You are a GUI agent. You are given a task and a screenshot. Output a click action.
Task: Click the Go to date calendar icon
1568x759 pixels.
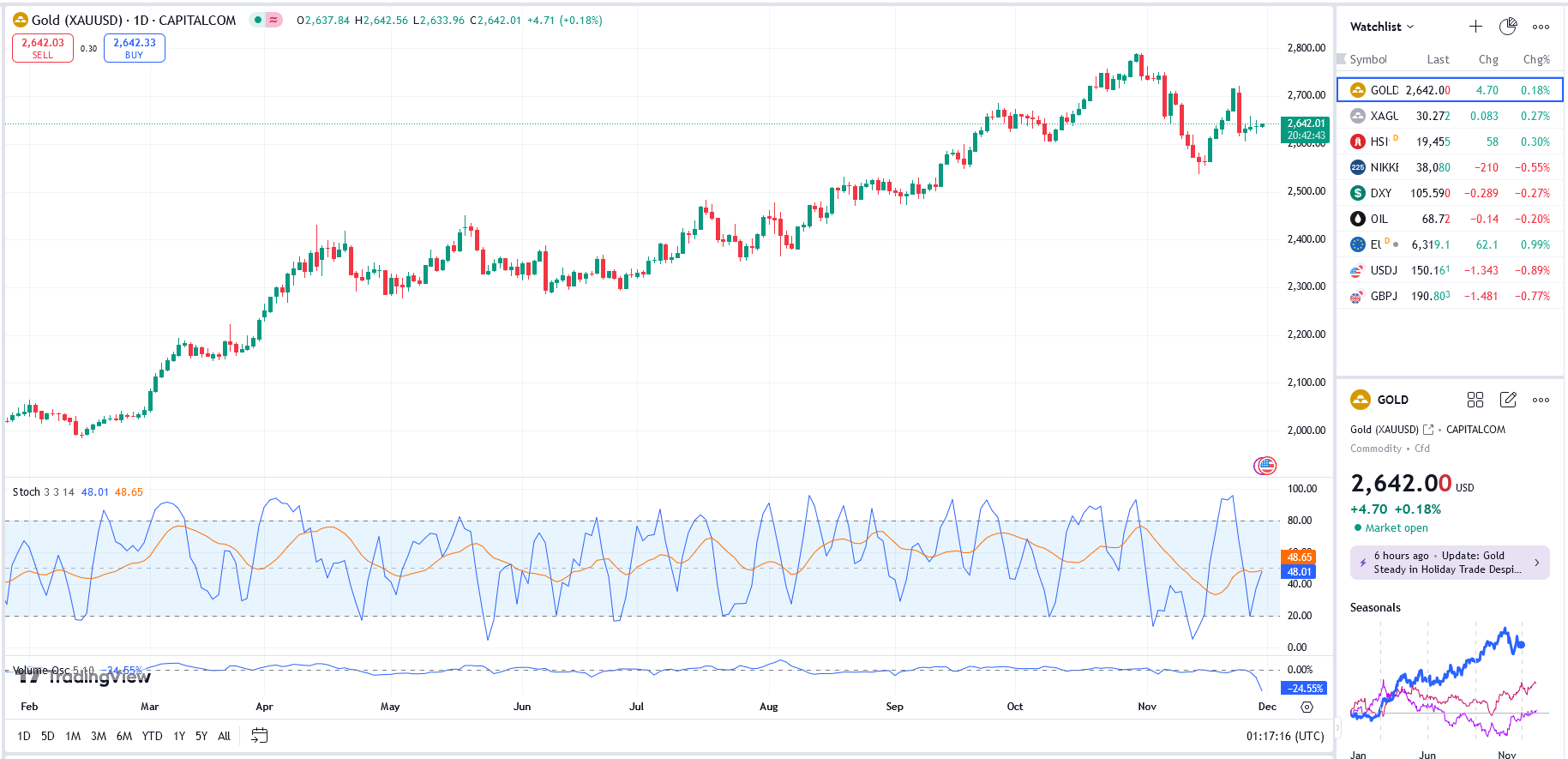click(260, 736)
